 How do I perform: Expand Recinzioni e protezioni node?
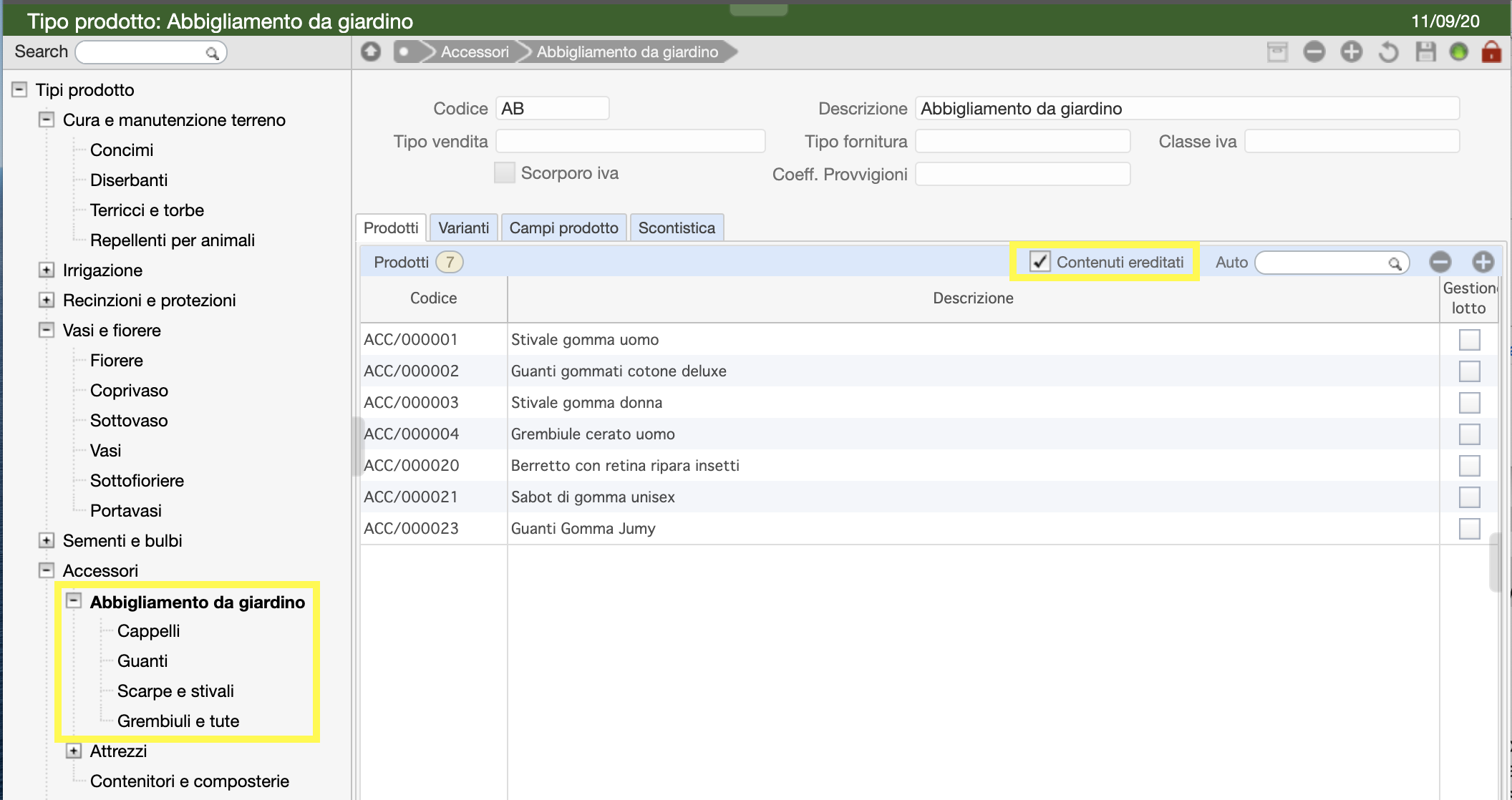tap(47, 300)
